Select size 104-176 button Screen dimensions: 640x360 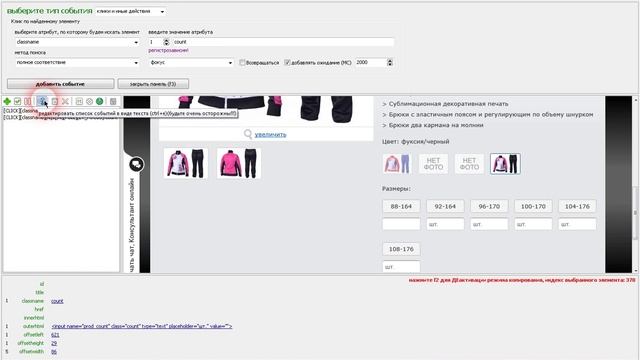pyautogui.click(x=577, y=206)
